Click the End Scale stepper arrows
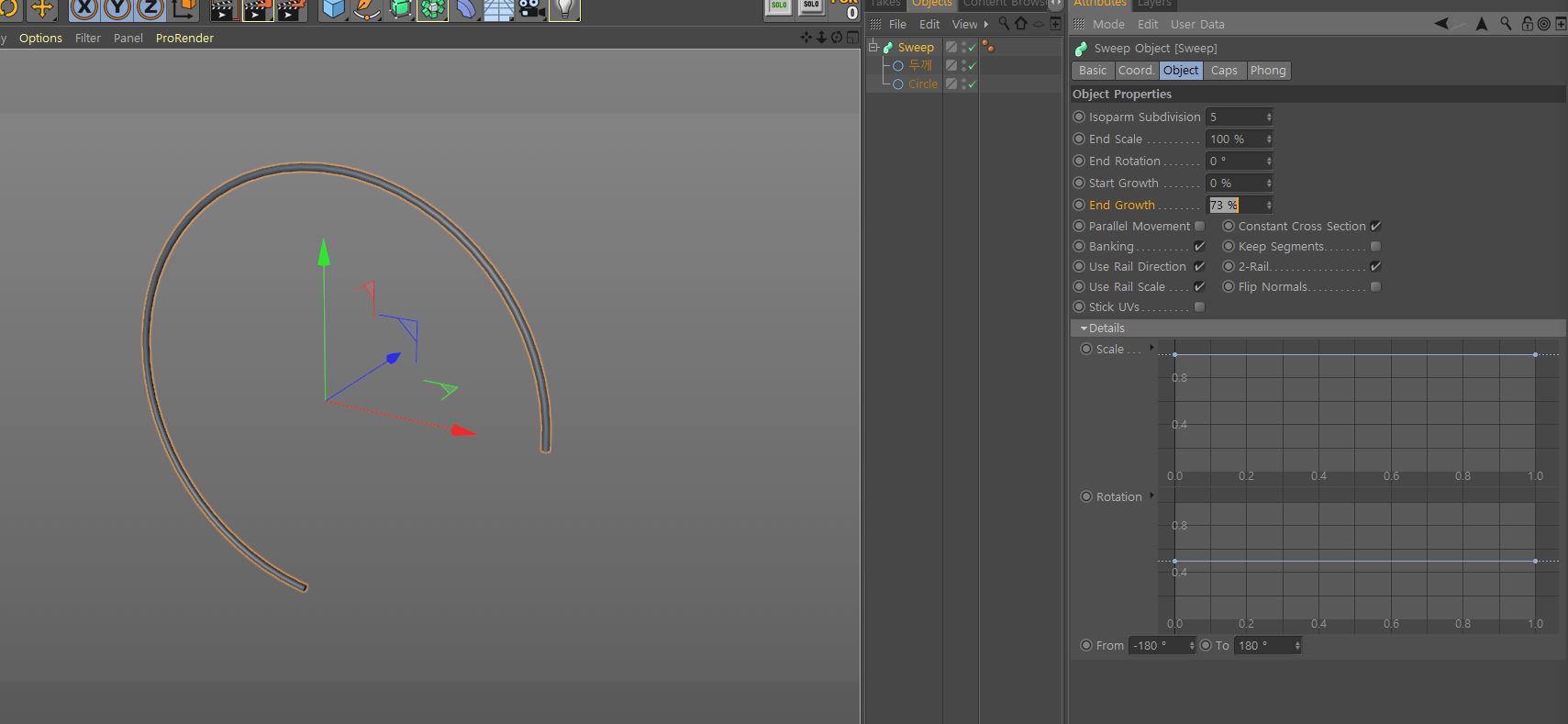Viewport: 1568px width, 724px height. point(1269,139)
